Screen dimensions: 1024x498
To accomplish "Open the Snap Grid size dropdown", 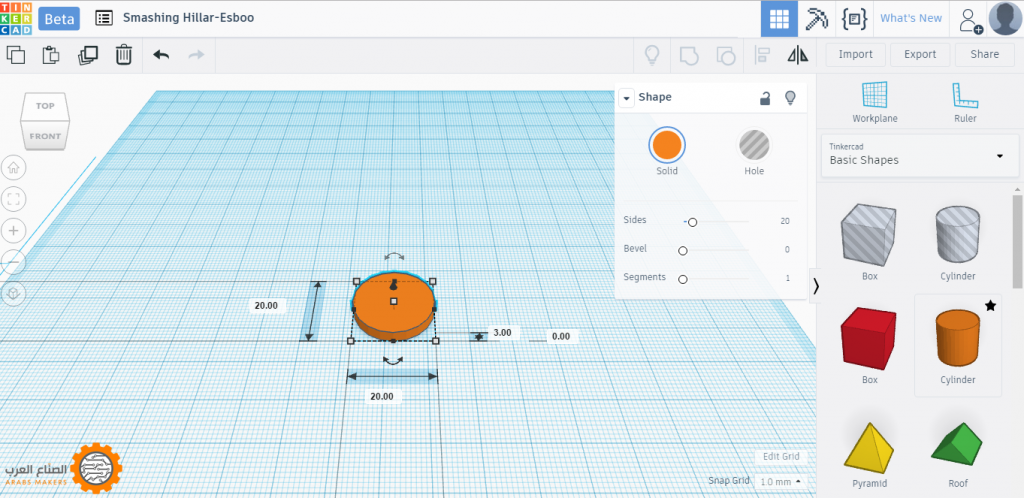I will click(780, 481).
